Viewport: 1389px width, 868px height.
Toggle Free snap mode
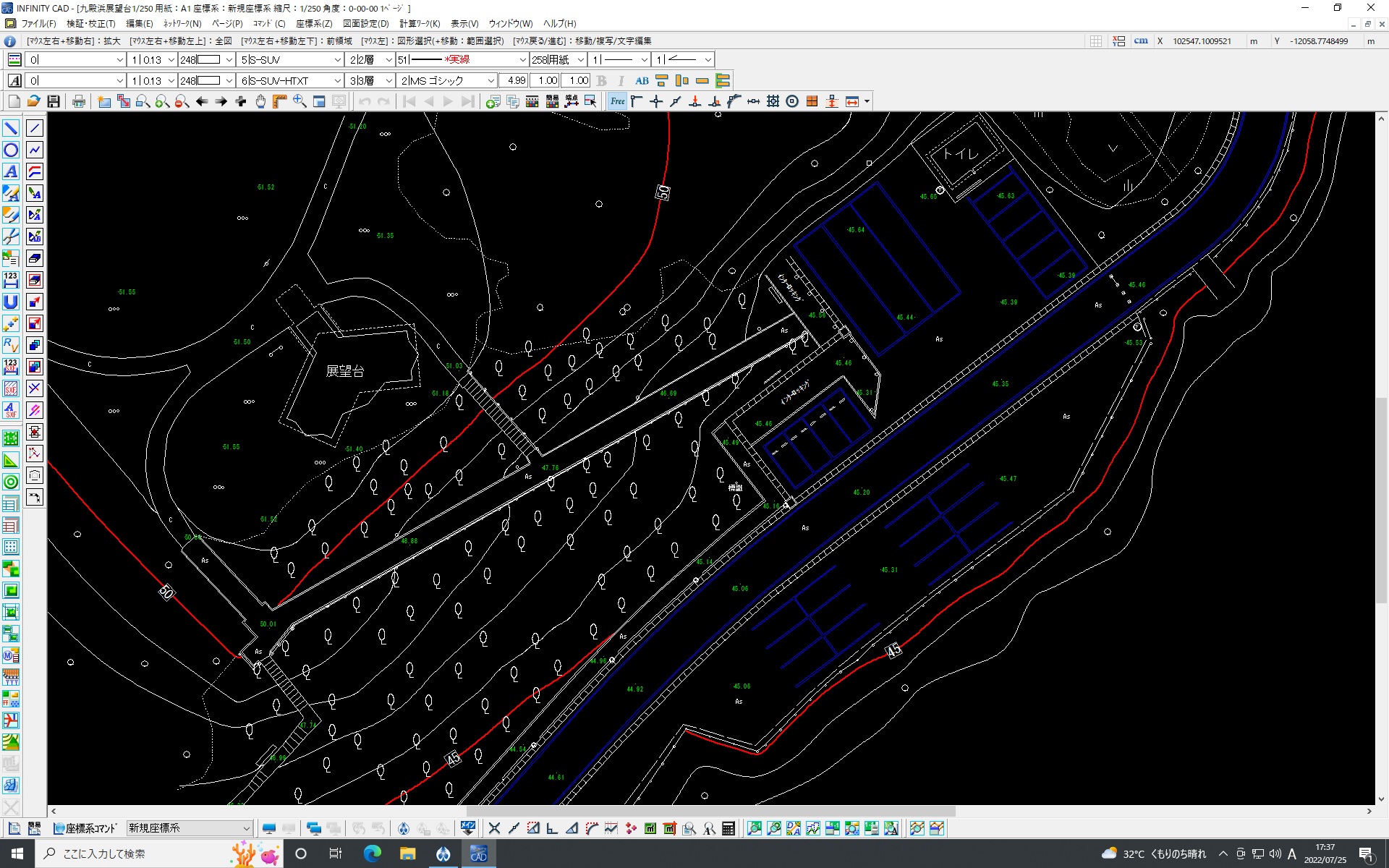[617, 101]
